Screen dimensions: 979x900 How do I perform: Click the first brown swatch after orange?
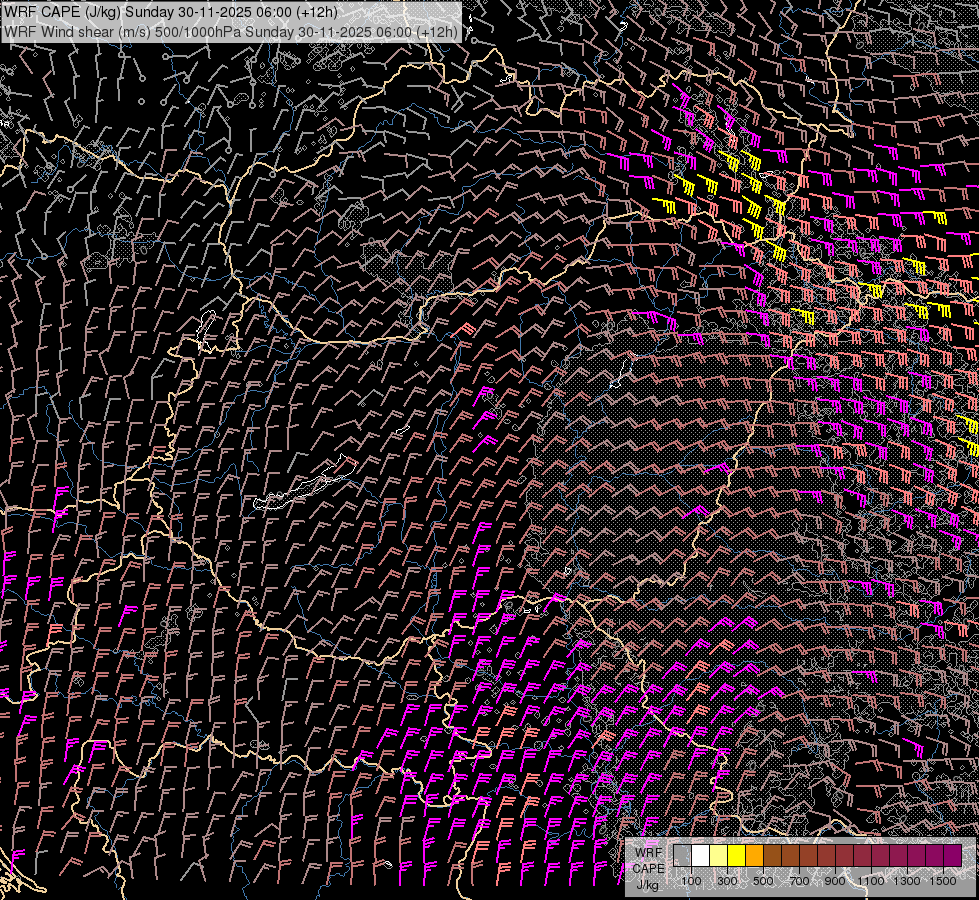pyautogui.click(x=772, y=856)
